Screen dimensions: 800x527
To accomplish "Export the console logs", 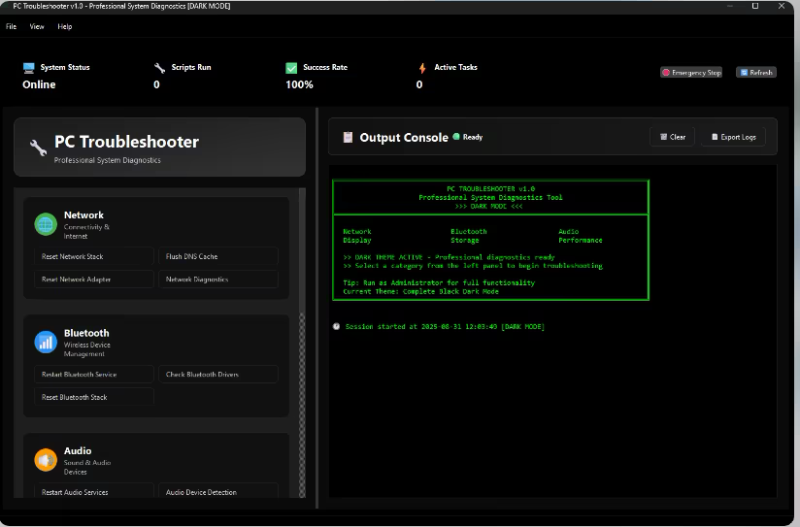I will 734,137.
